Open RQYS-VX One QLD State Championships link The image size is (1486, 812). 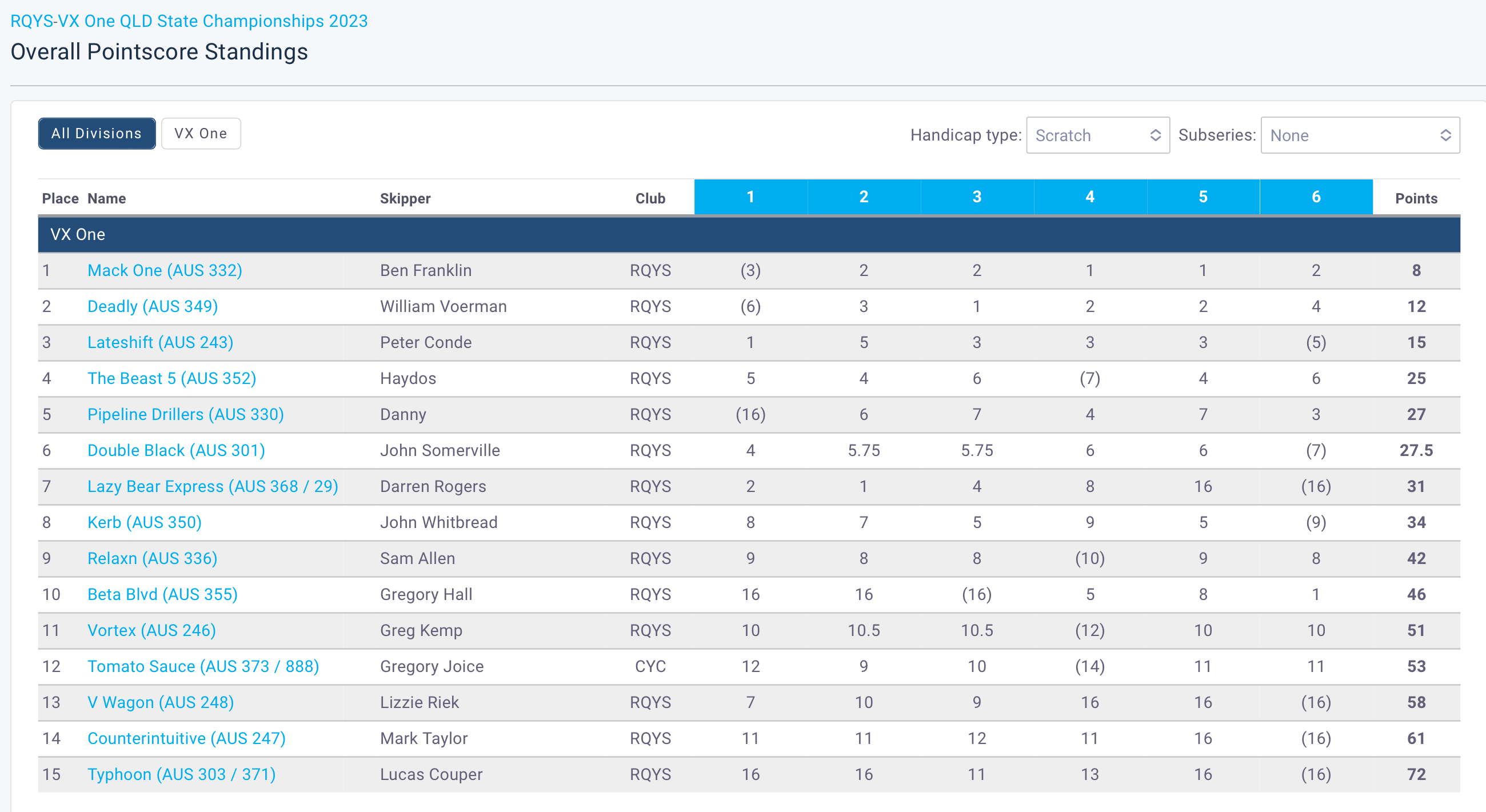(189, 21)
